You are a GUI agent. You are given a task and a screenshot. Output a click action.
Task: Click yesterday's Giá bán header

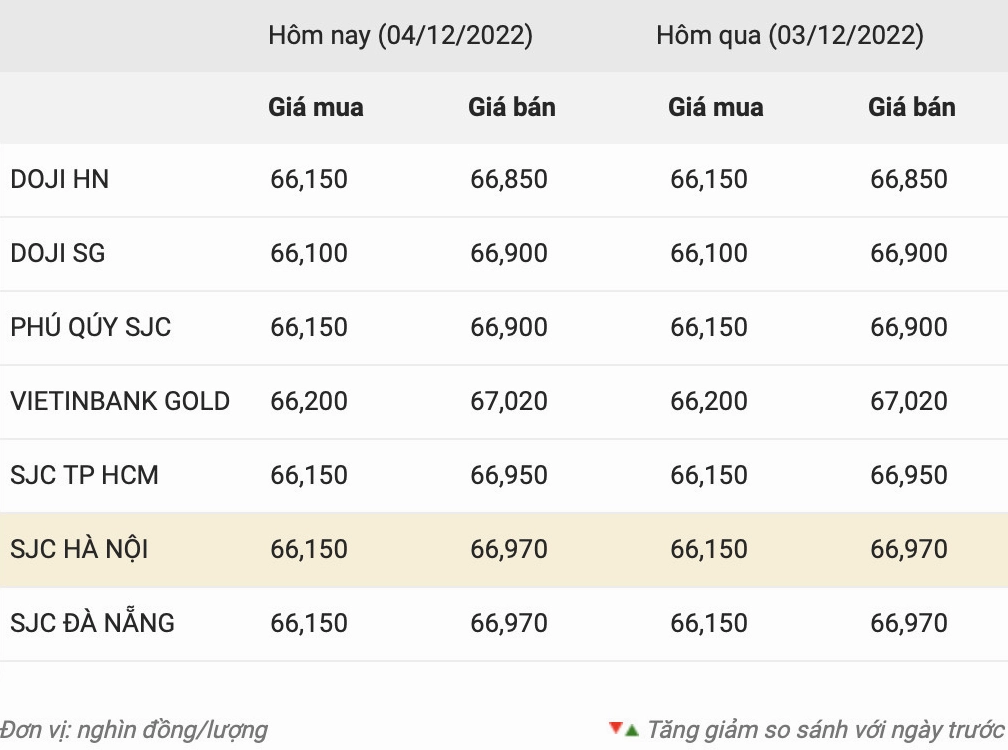point(912,107)
